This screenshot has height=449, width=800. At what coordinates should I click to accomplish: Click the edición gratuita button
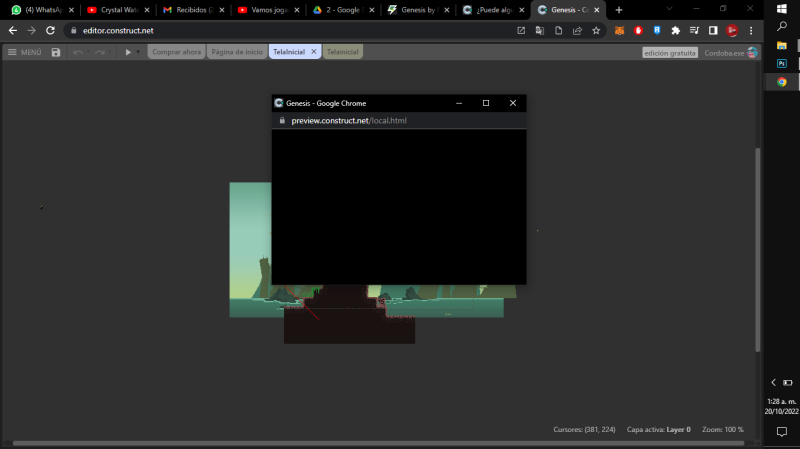coord(669,53)
